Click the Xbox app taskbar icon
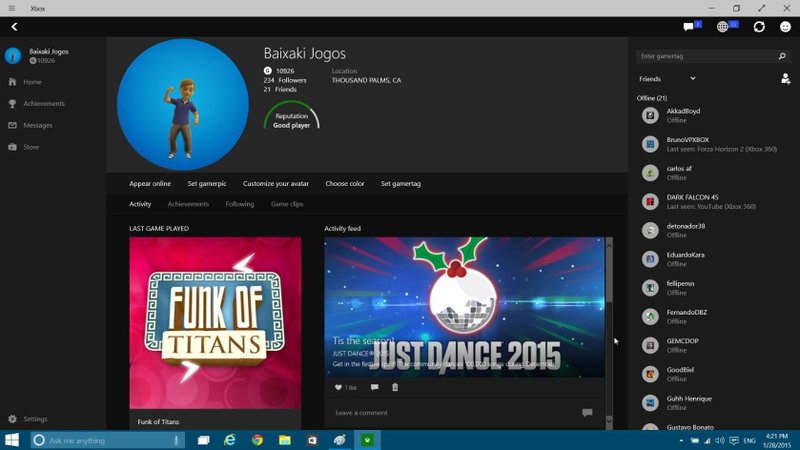 (x=367, y=440)
